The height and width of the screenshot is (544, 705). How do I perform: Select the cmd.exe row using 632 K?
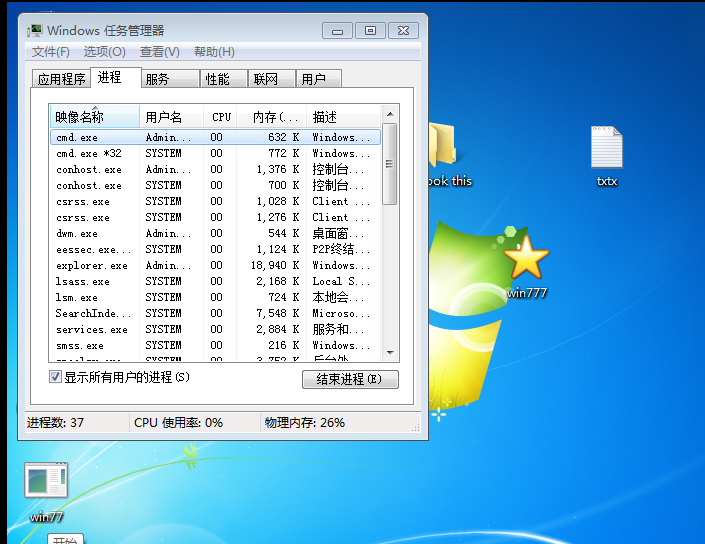coord(215,137)
